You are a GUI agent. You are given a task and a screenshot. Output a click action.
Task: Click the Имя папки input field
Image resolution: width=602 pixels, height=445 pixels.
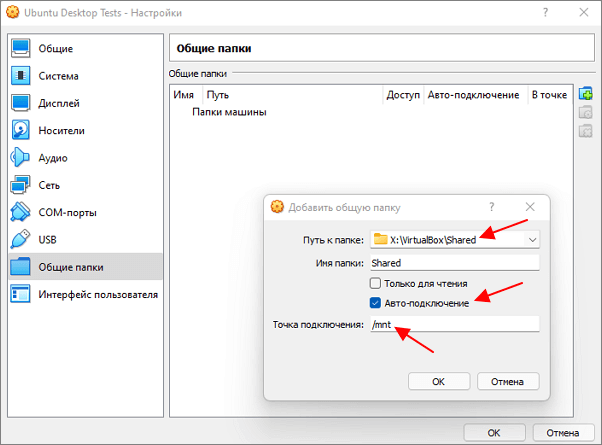tap(455, 263)
